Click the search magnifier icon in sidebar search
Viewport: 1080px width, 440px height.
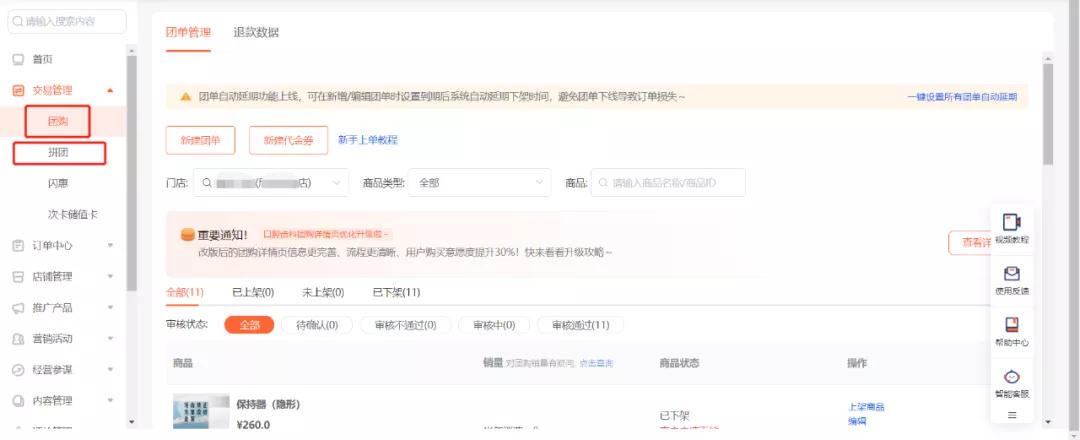tap(18, 21)
